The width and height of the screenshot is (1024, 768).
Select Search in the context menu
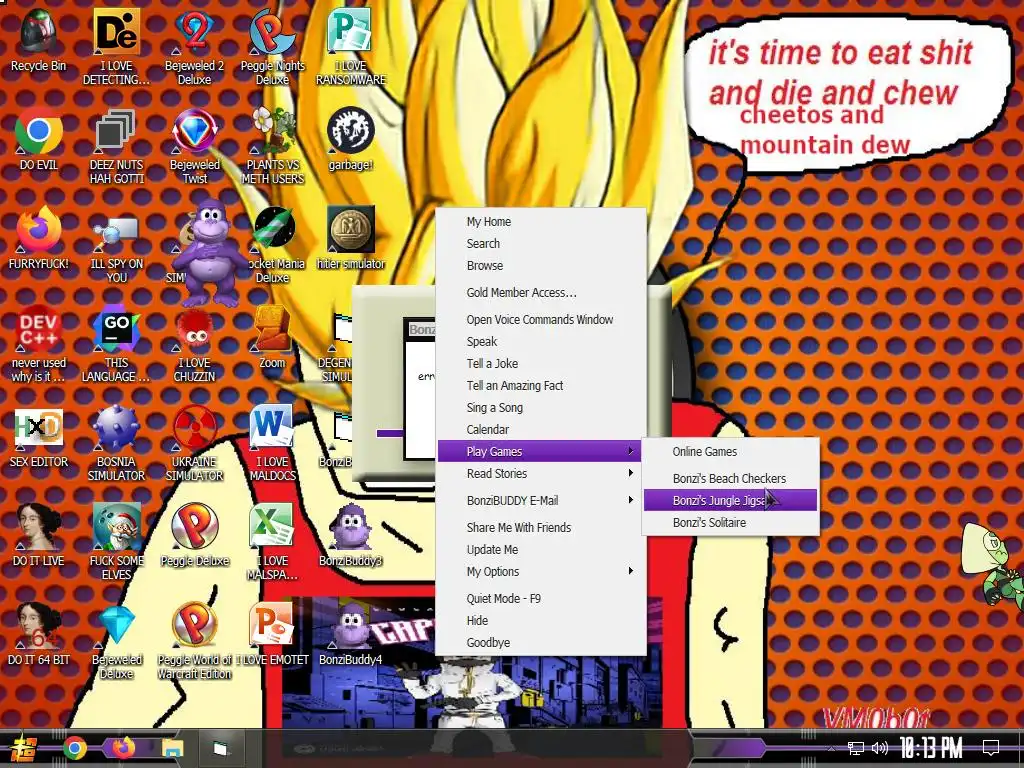(x=541, y=244)
